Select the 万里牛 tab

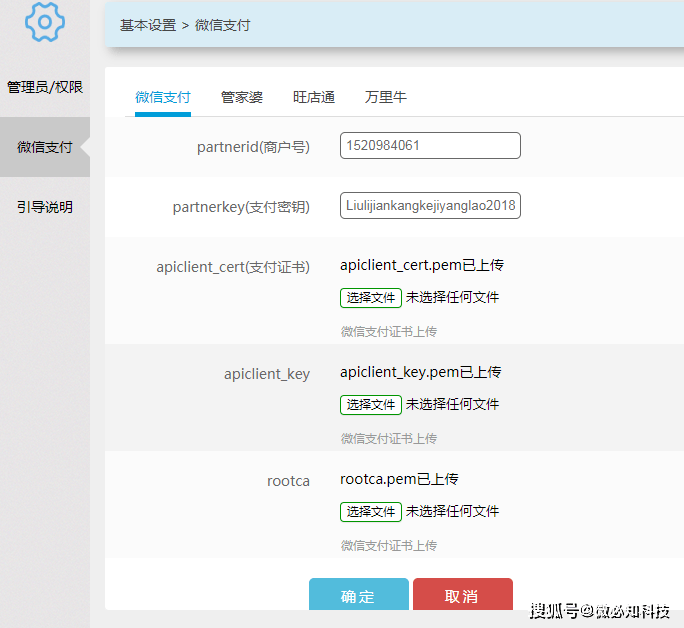tap(386, 97)
